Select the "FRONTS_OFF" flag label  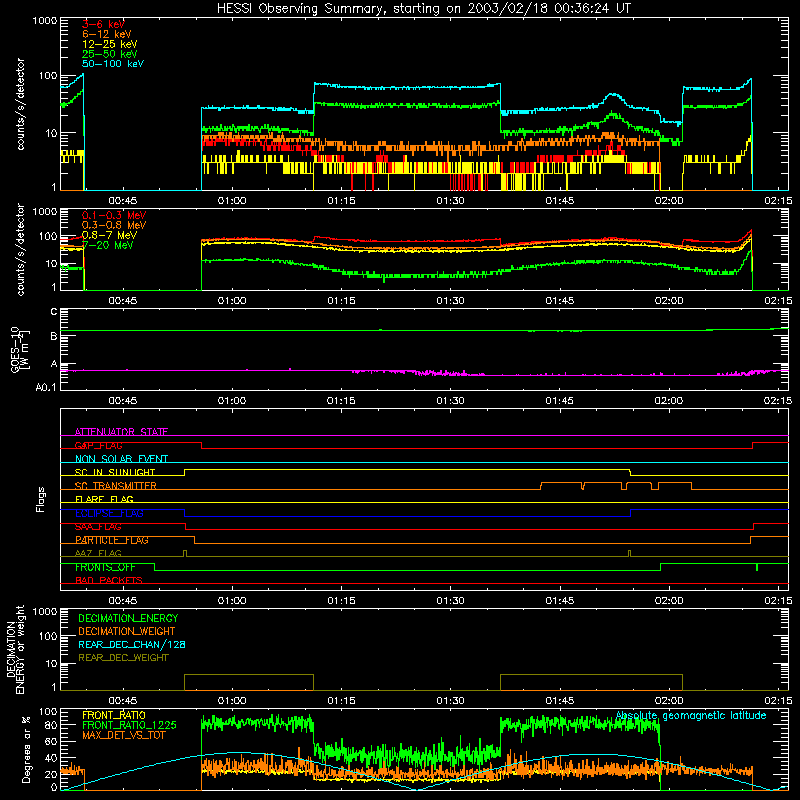pos(105,567)
